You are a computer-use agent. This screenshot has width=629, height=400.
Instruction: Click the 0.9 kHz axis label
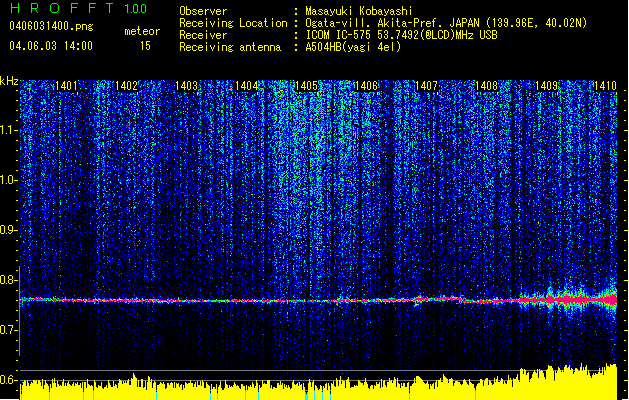pyautogui.click(x=8, y=230)
